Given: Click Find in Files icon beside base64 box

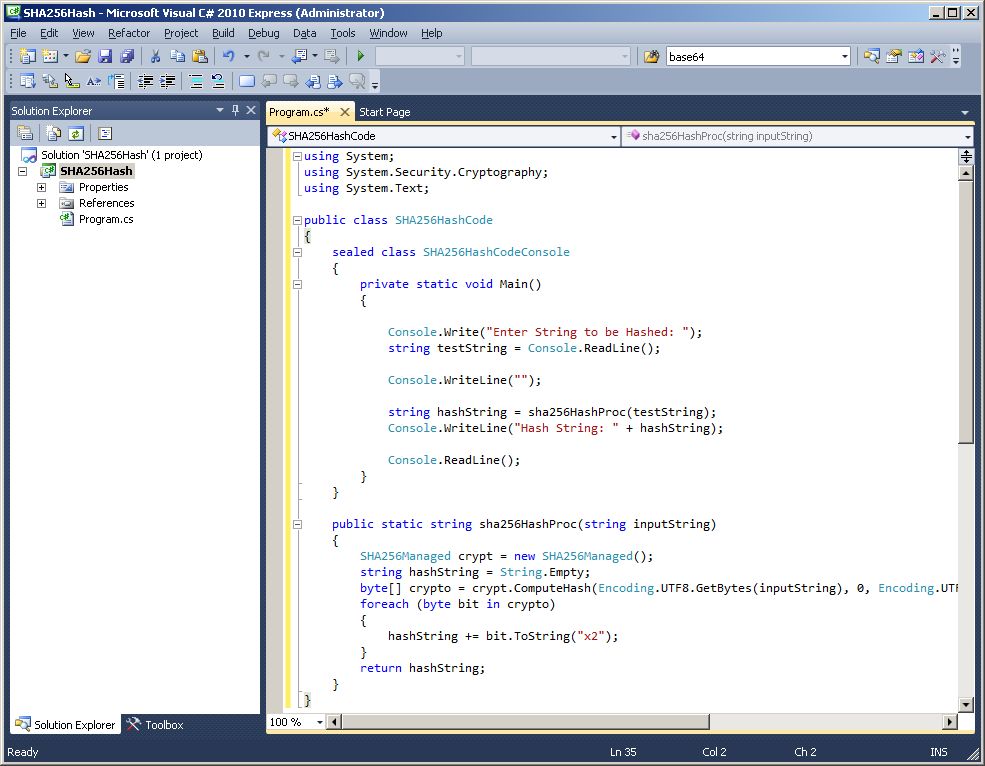Looking at the screenshot, I should pyautogui.click(x=651, y=57).
